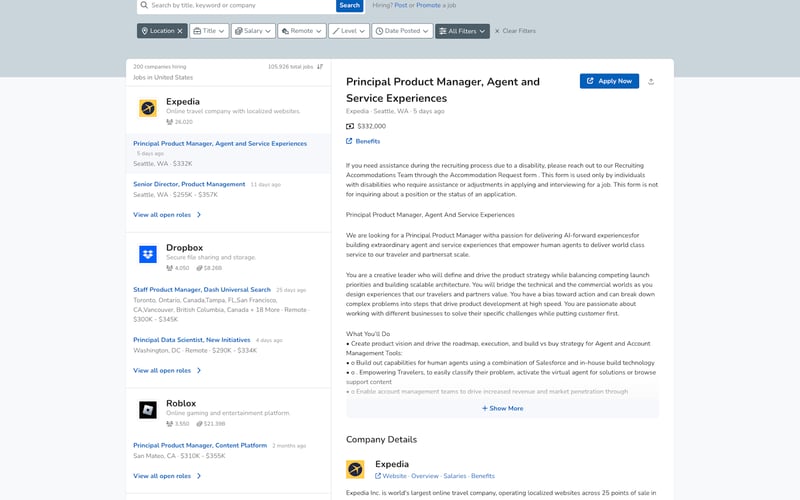Viewport: 800px width, 500px height.
Task: Open the Expedia company heading in list
Action: pyautogui.click(x=183, y=102)
